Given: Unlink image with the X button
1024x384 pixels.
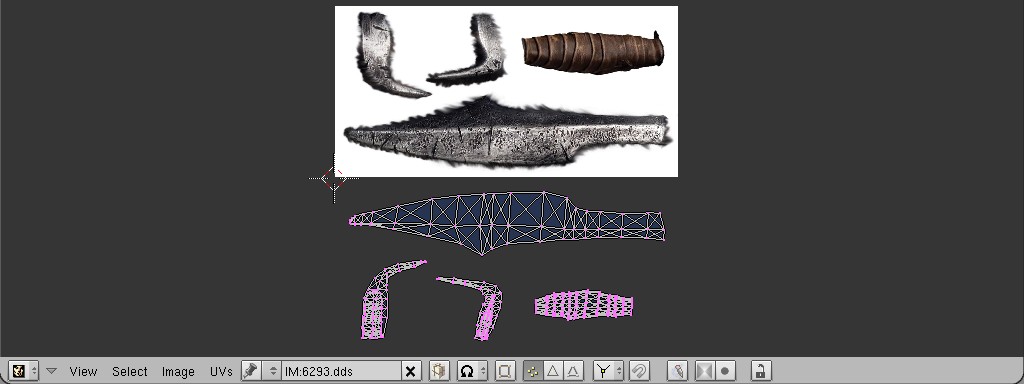Looking at the screenshot, I should [410, 371].
